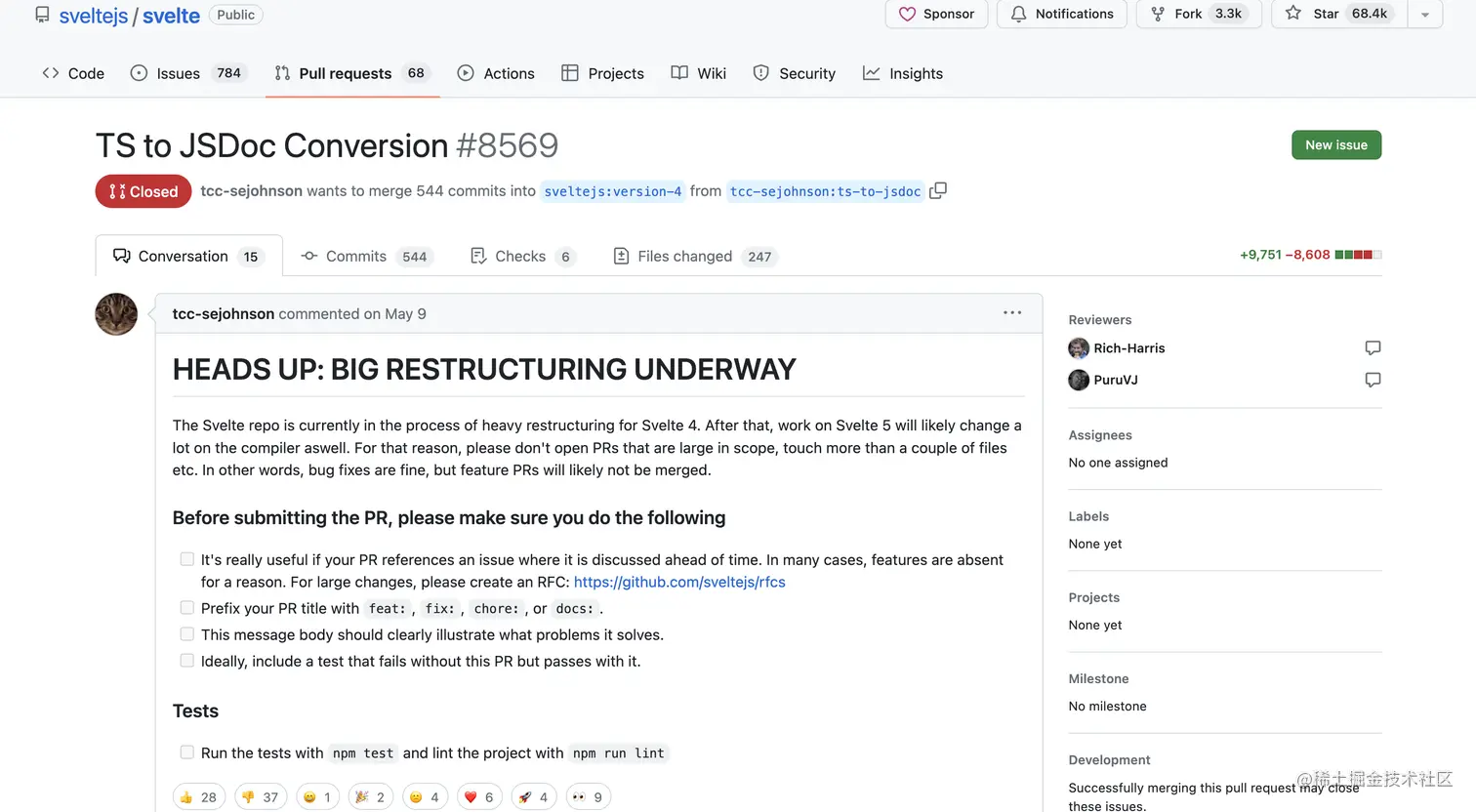Open the Wiki tab

pyautogui.click(x=699, y=73)
